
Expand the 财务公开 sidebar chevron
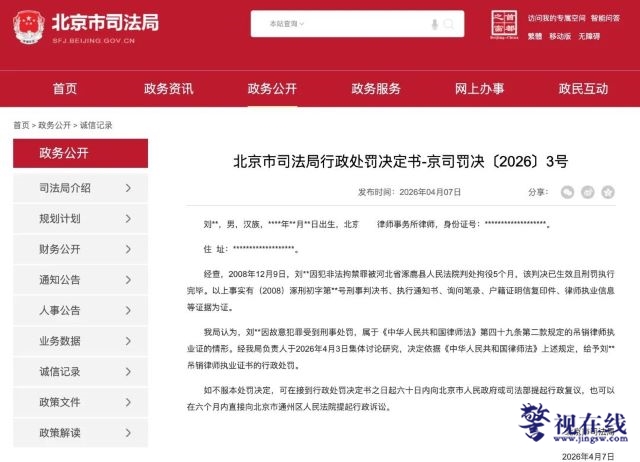pyautogui.click(x=128, y=249)
